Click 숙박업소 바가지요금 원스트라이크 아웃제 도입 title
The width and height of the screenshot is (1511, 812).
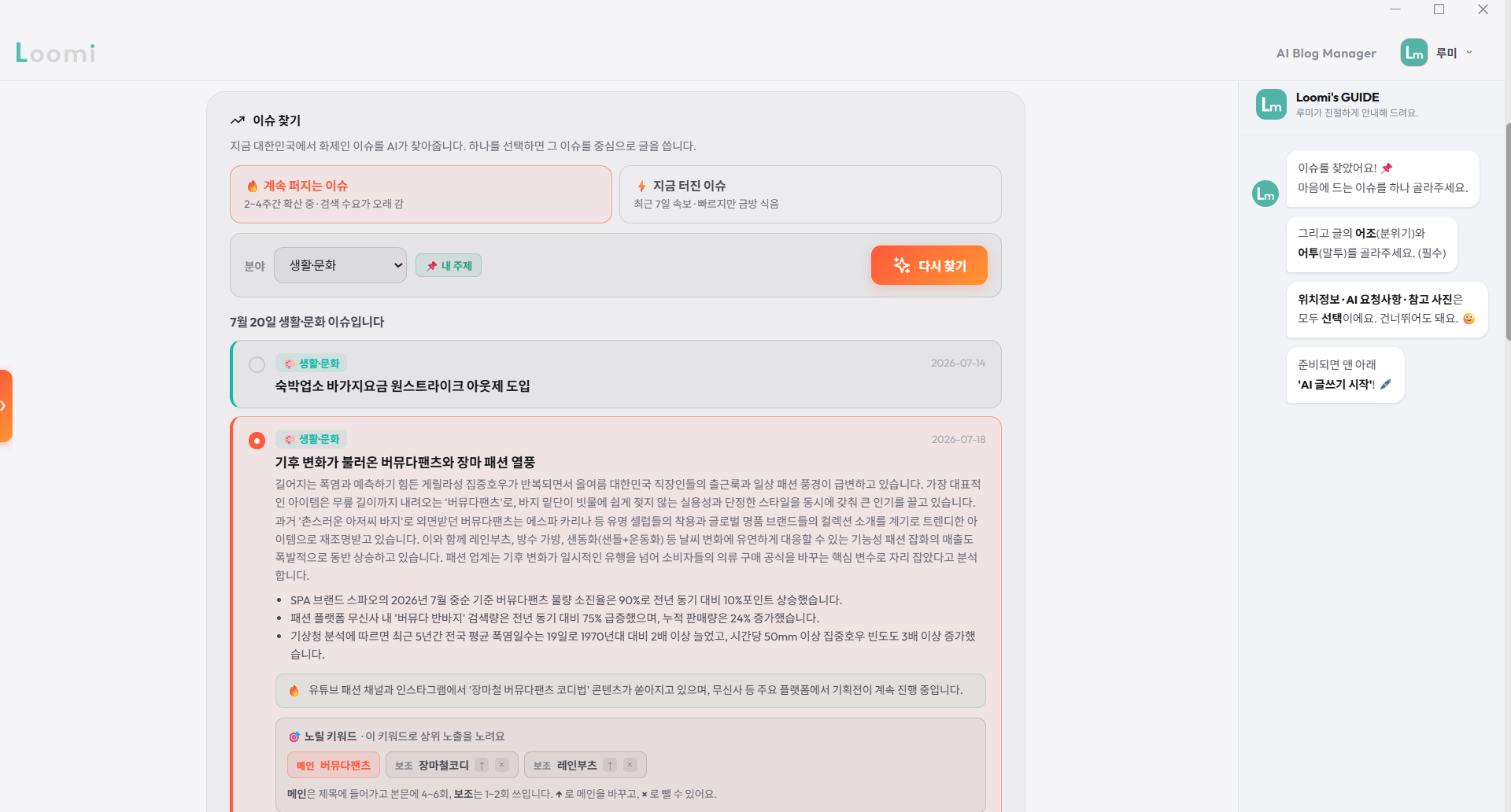pyautogui.click(x=402, y=386)
